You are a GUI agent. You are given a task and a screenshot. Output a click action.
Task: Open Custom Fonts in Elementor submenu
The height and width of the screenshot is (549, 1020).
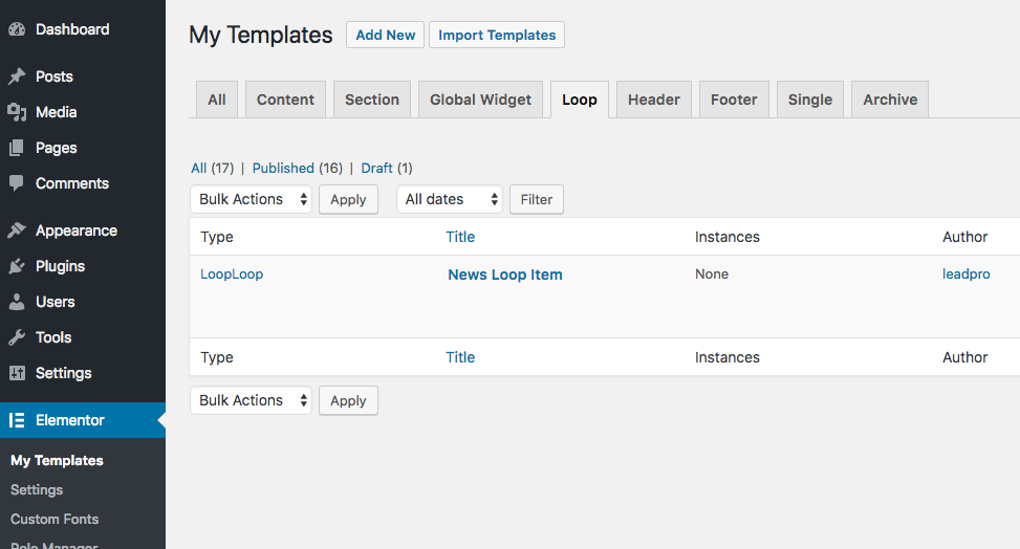tap(55, 519)
